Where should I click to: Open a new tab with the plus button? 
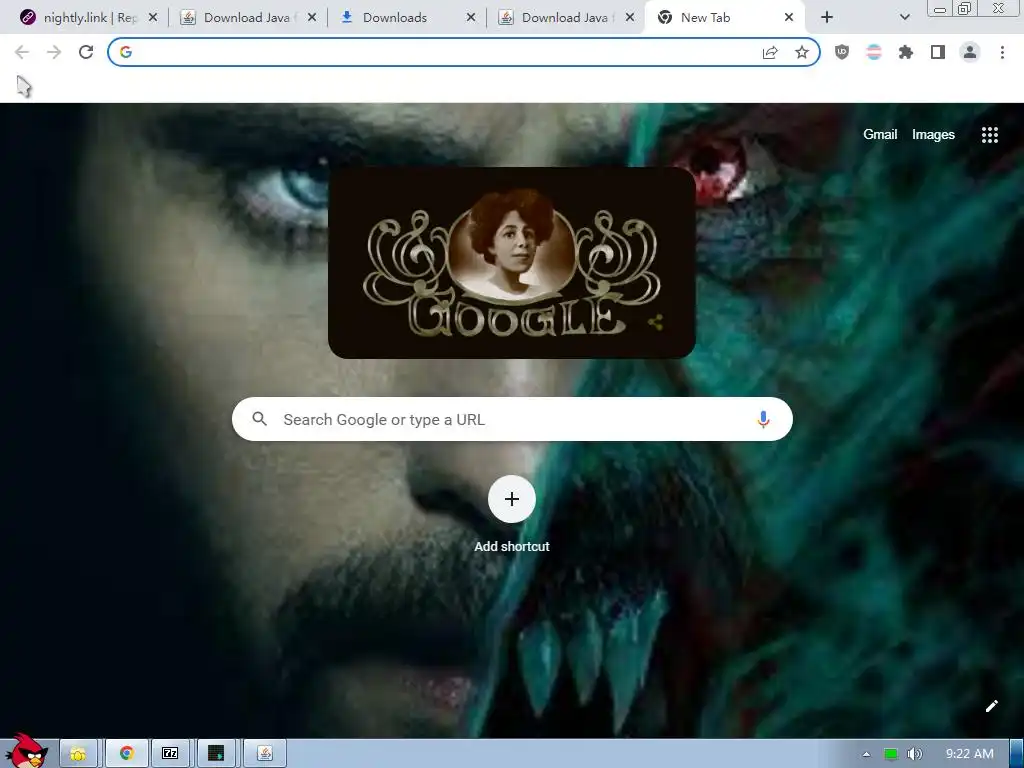click(x=827, y=18)
